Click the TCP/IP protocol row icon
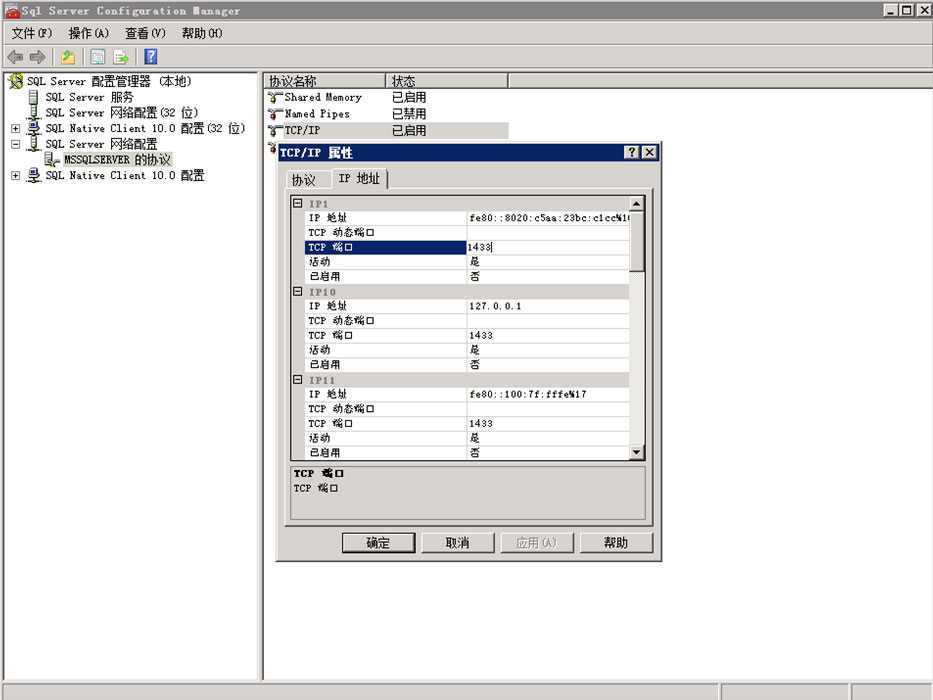Screen dimensions: 933x700 [274, 130]
